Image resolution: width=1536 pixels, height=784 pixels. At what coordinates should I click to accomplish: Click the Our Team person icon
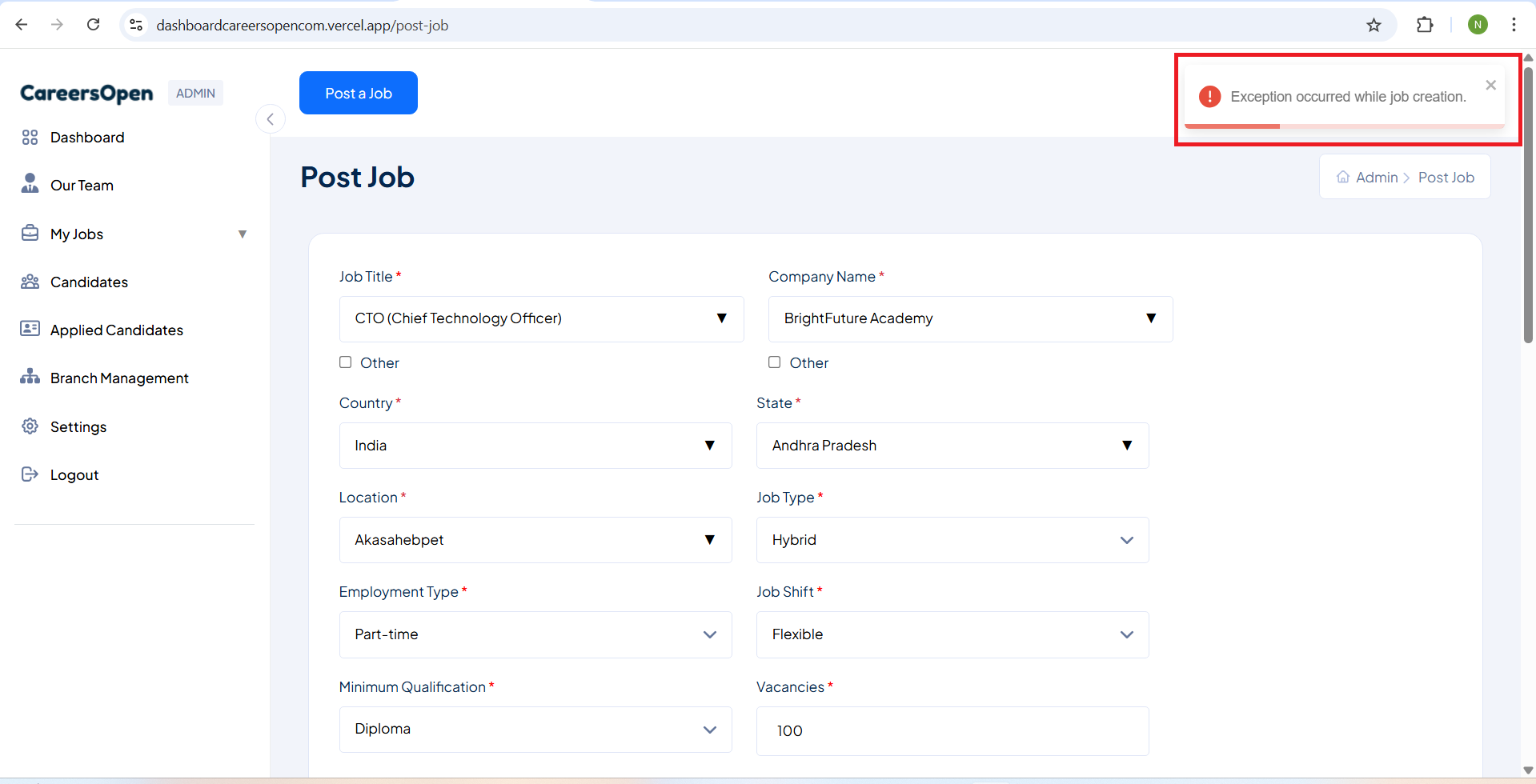30,184
